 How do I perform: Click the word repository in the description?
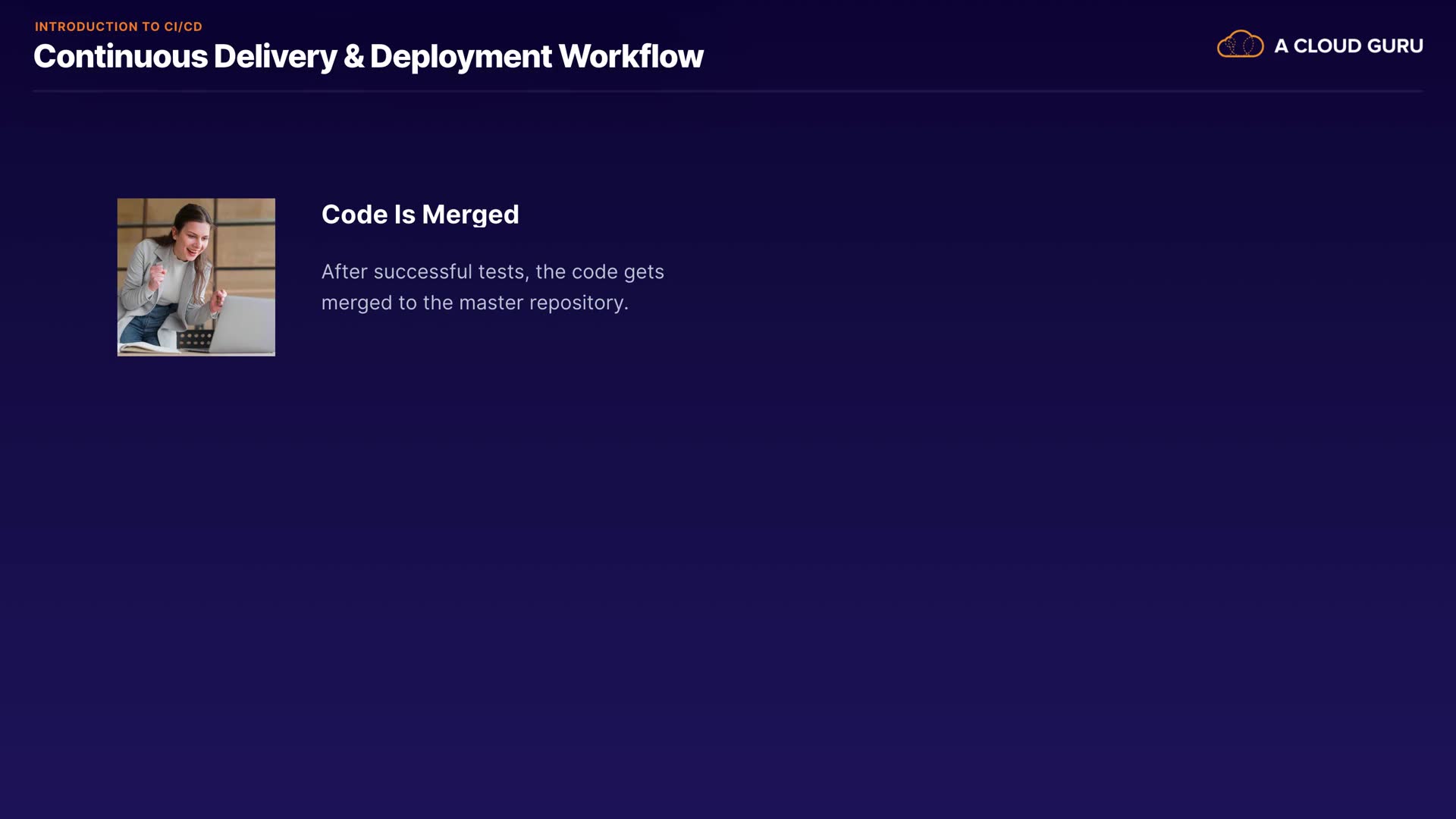click(x=578, y=303)
